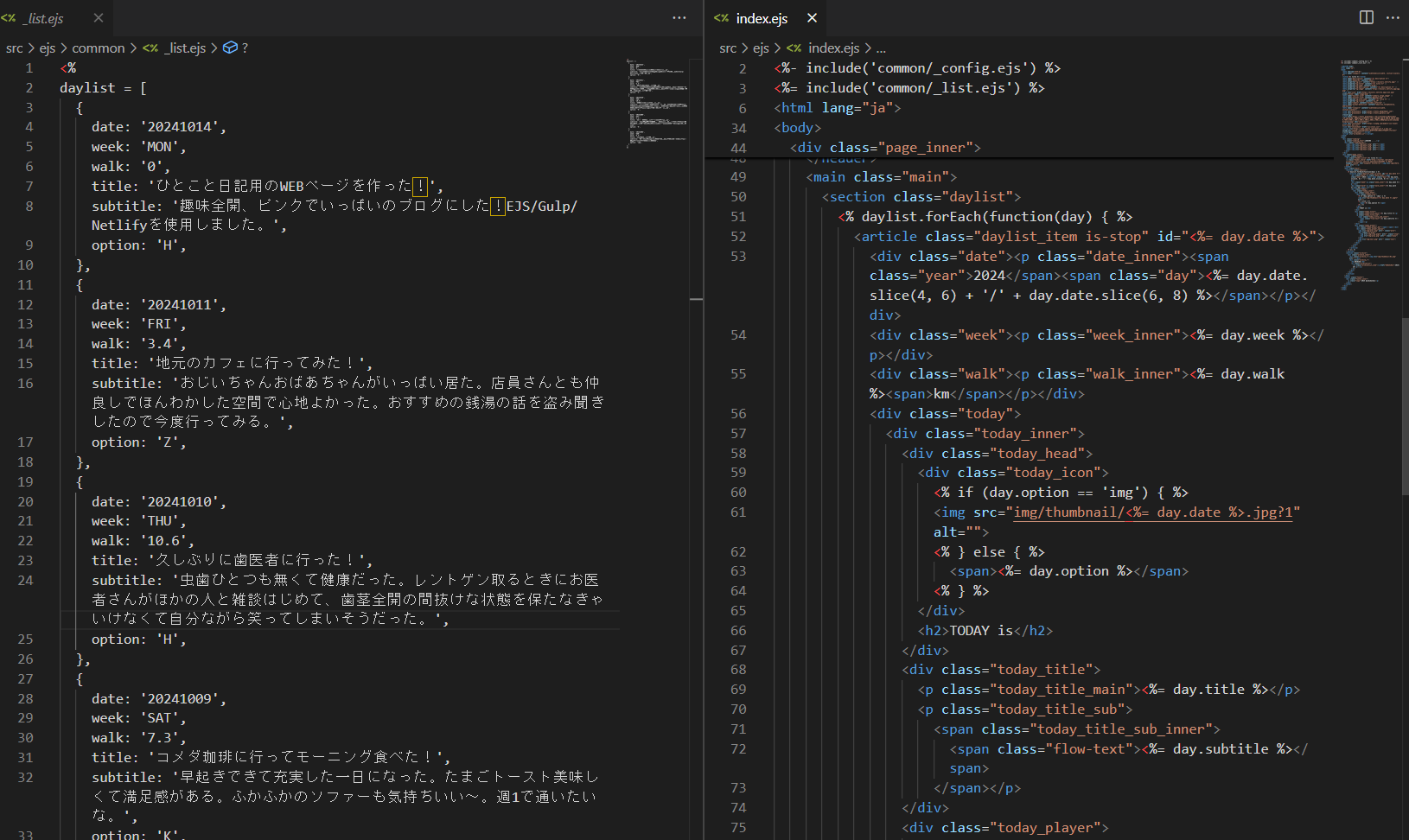Activate the index.ejs tab
This screenshot has height=840, width=1409.
click(x=761, y=18)
